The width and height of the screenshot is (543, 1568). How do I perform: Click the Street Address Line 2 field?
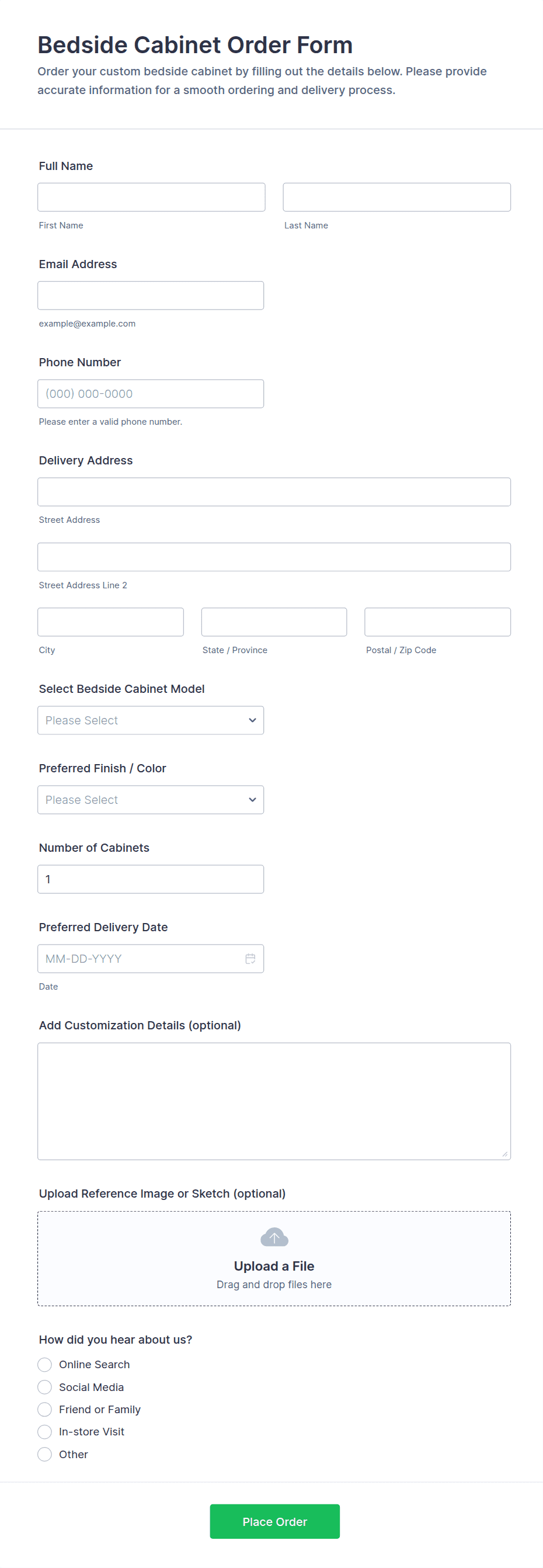click(x=274, y=557)
